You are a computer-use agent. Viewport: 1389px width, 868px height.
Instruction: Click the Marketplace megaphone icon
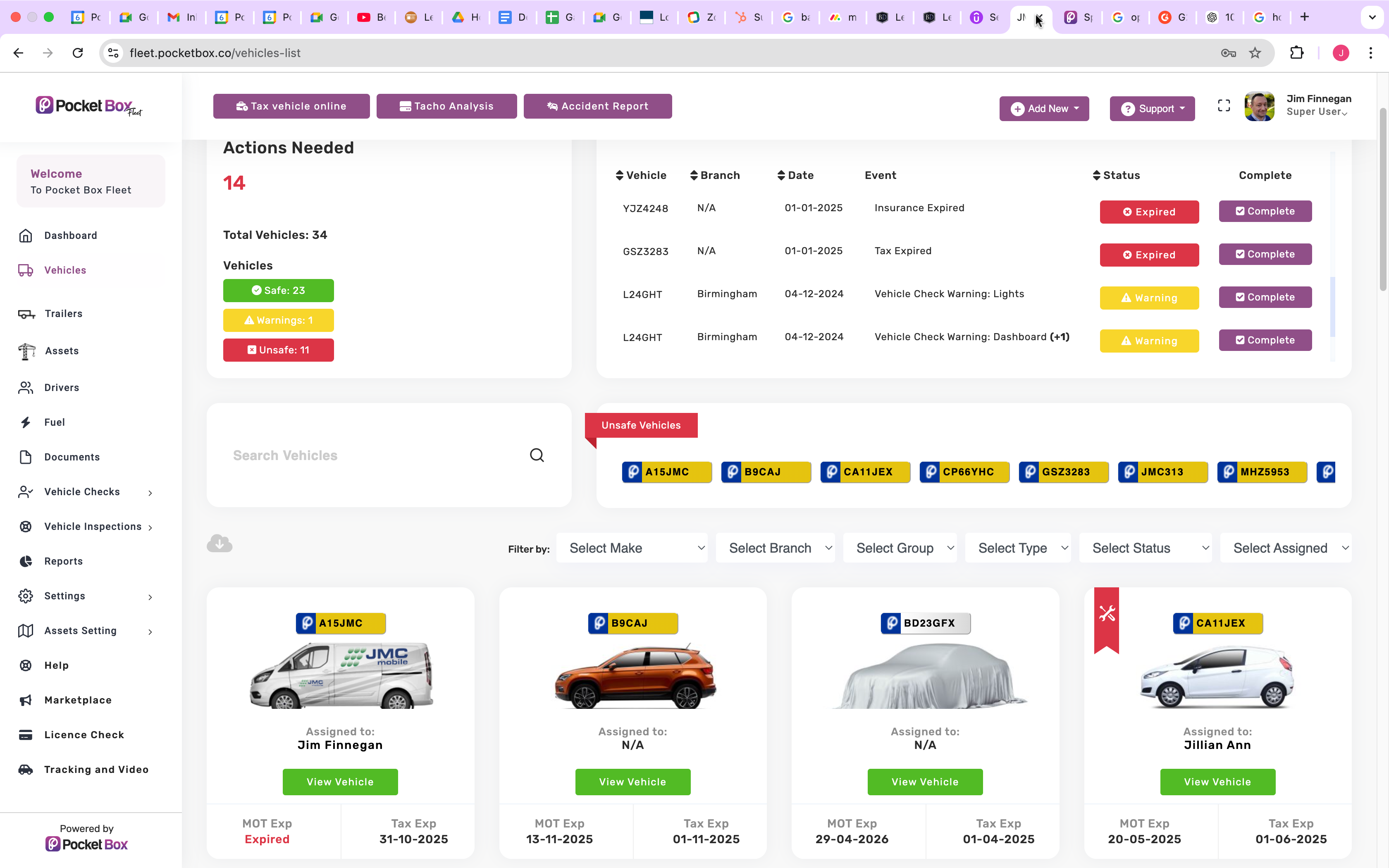click(26, 700)
